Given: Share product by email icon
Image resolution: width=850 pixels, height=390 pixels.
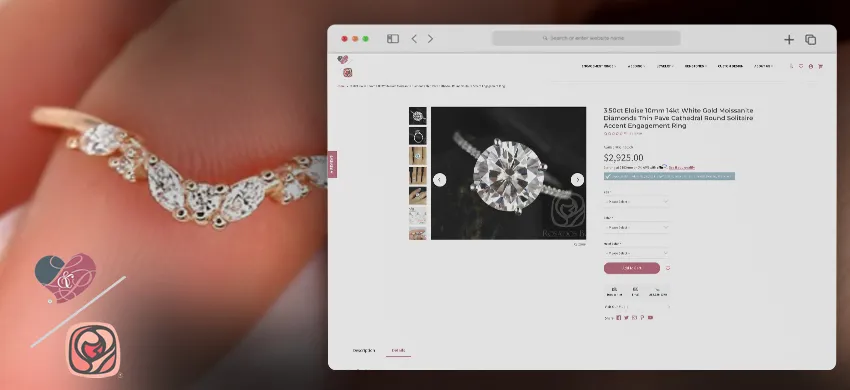Looking at the screenshot, I should (x=634, y=318).
